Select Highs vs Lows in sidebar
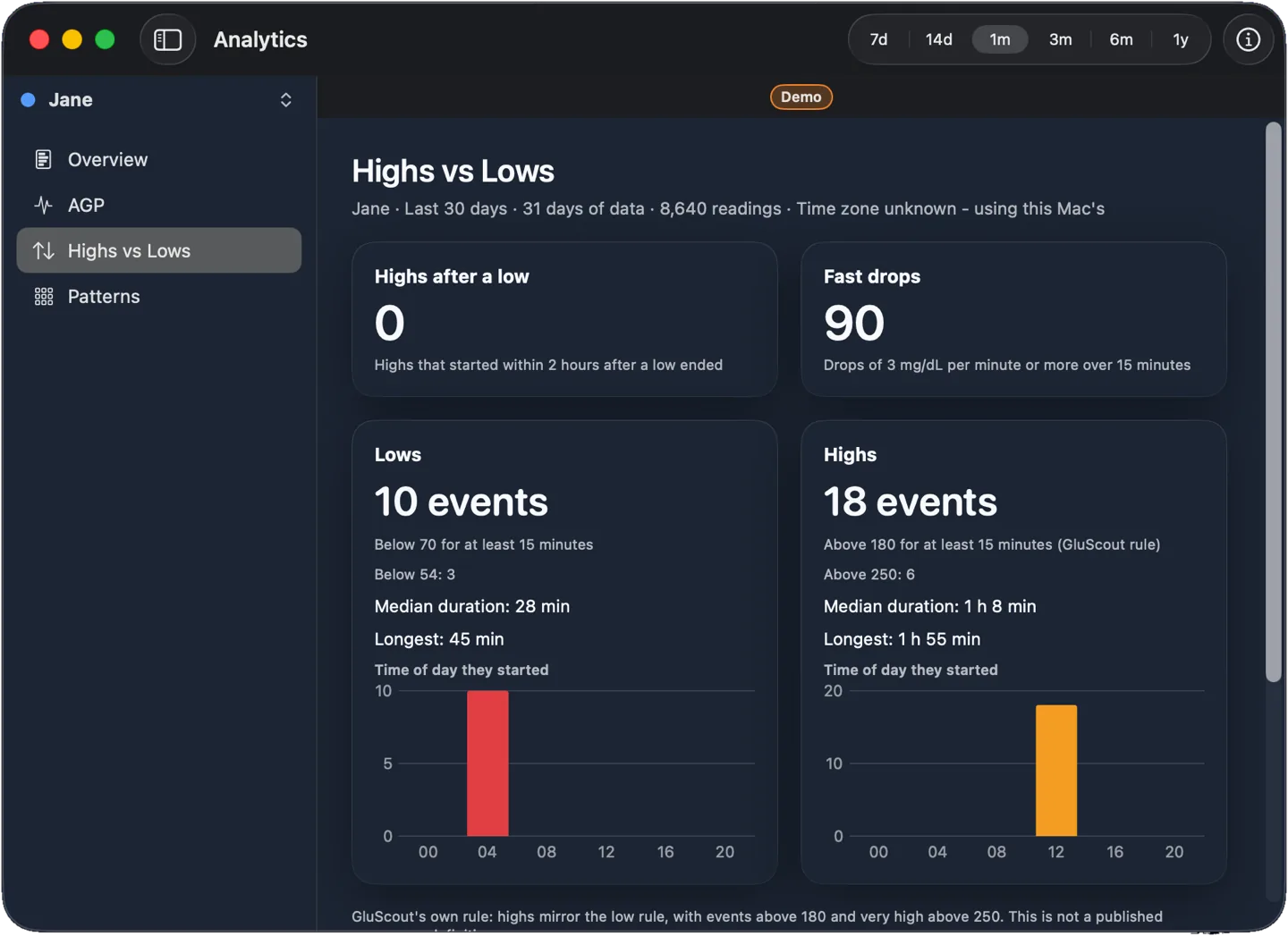The image size is (1288, 936). tap(159, 250)
